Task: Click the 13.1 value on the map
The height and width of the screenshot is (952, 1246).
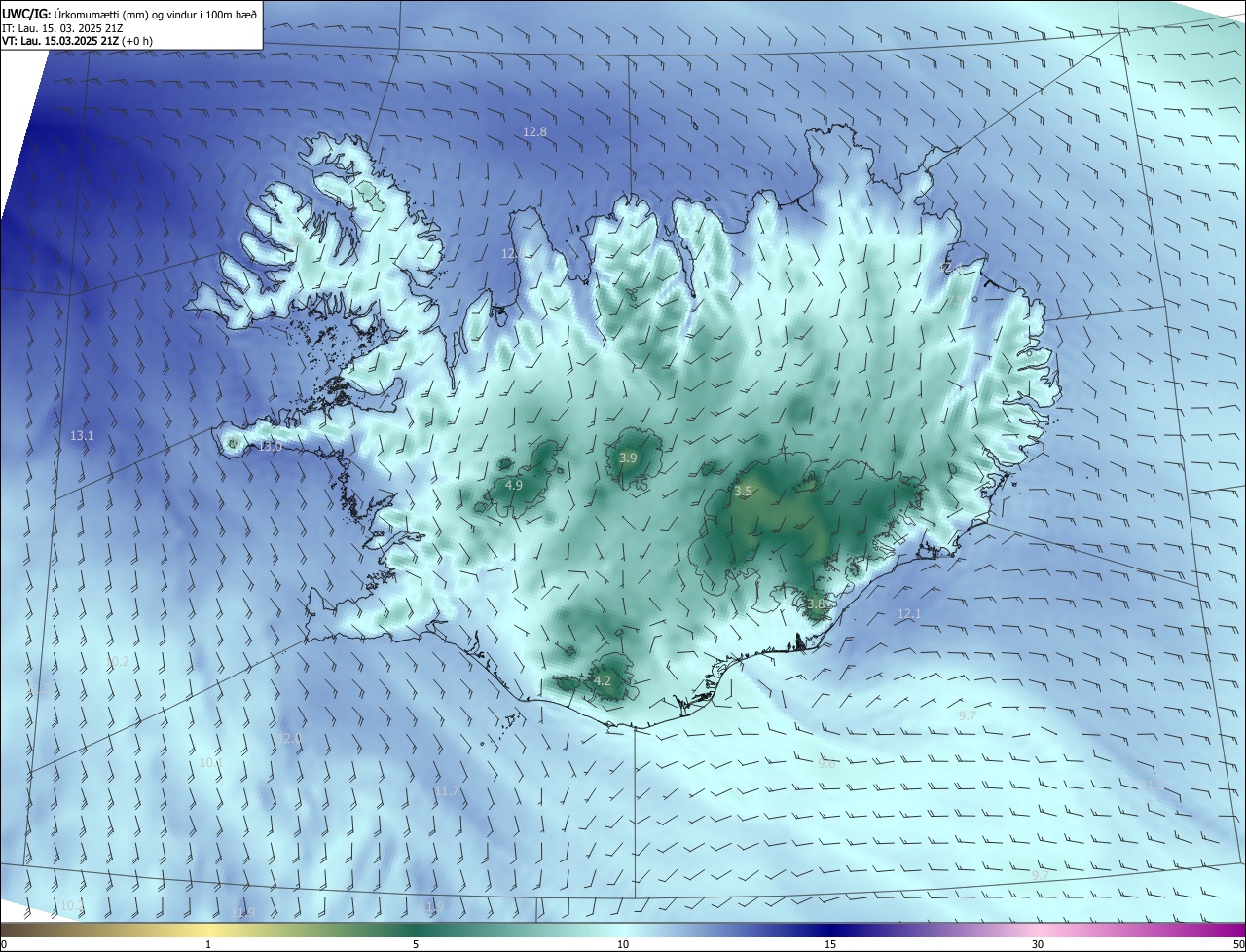Action: click(x=82, y=436)
